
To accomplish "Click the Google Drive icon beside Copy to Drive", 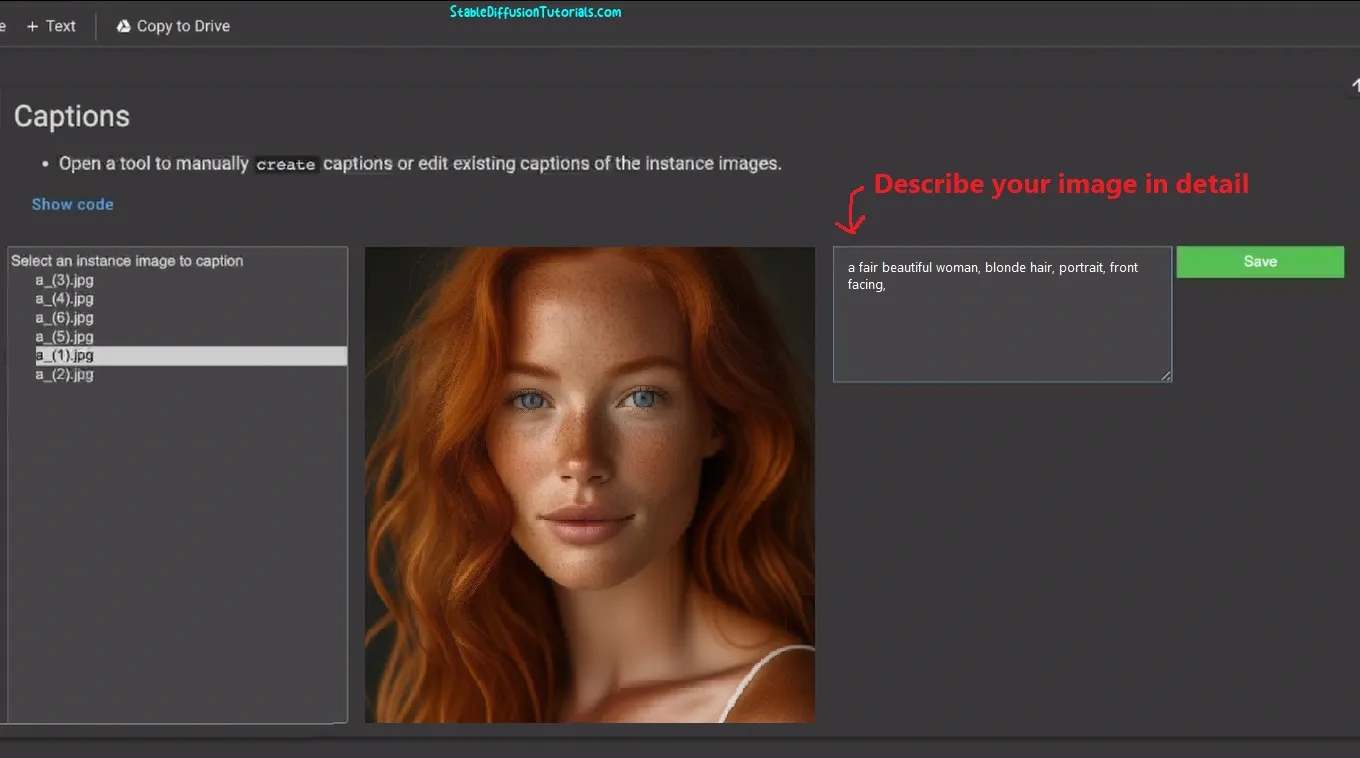I will coord(124,26).
